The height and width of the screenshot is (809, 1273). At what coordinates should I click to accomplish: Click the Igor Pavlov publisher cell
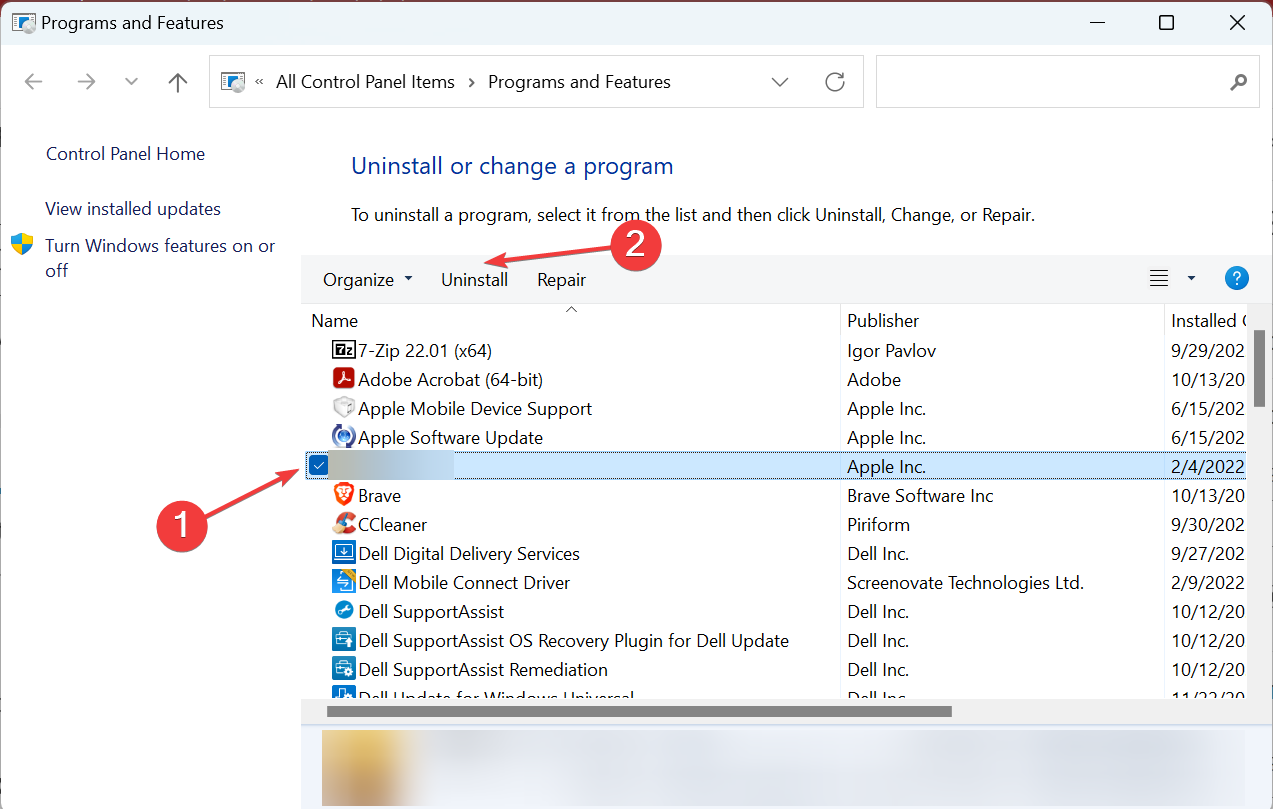(x=892, y=350)
